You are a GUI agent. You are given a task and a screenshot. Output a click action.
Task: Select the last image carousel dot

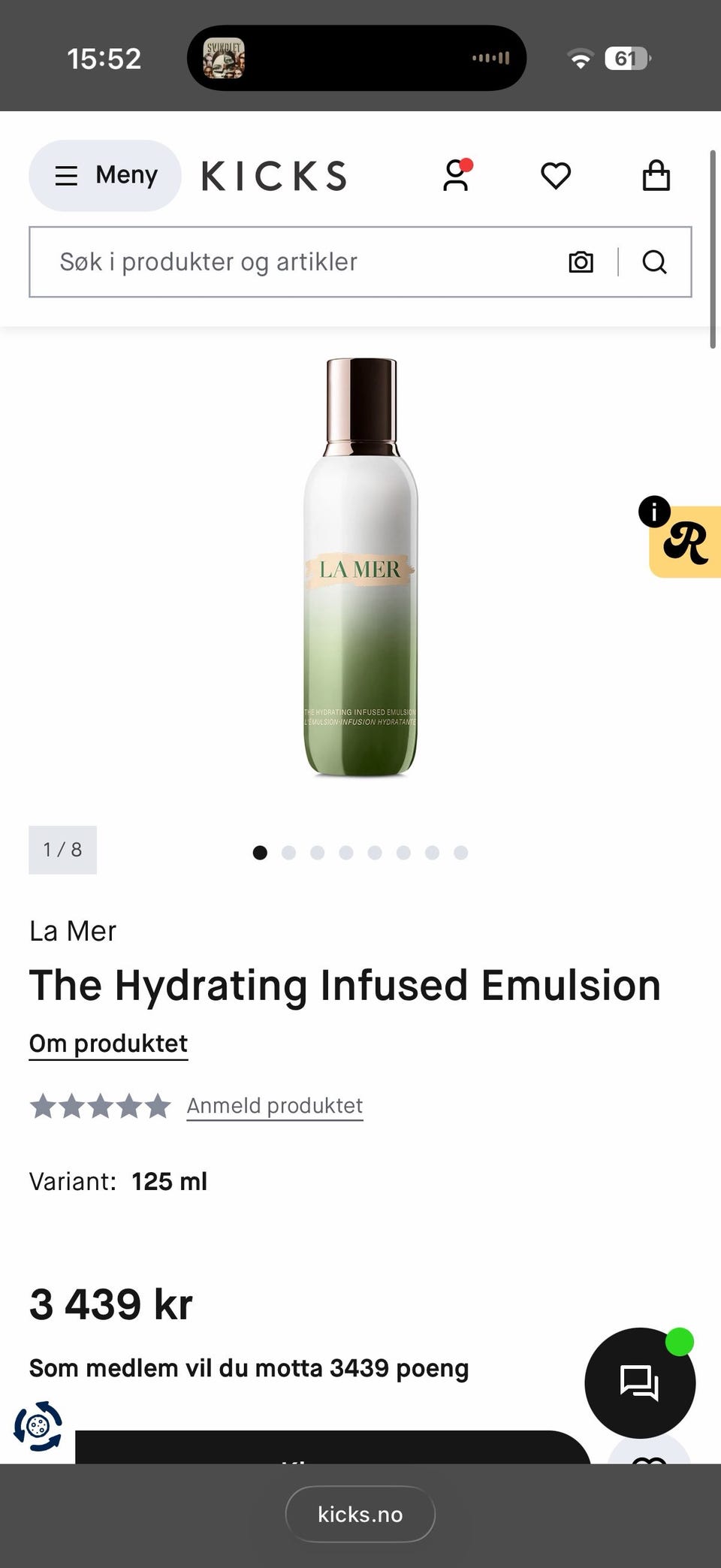click(x=461, y=852)
